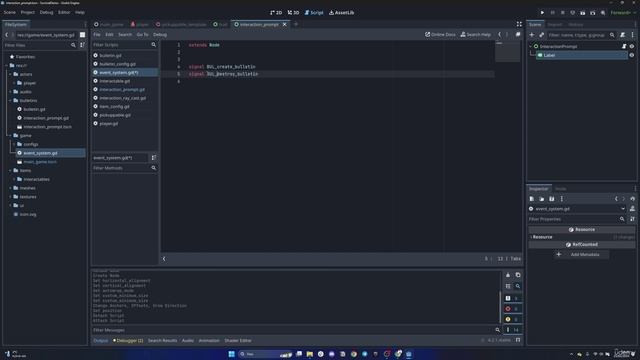Go back in FileSystem path history
The width and height of the screenshot is (640, 360).
tap(7, 35)
